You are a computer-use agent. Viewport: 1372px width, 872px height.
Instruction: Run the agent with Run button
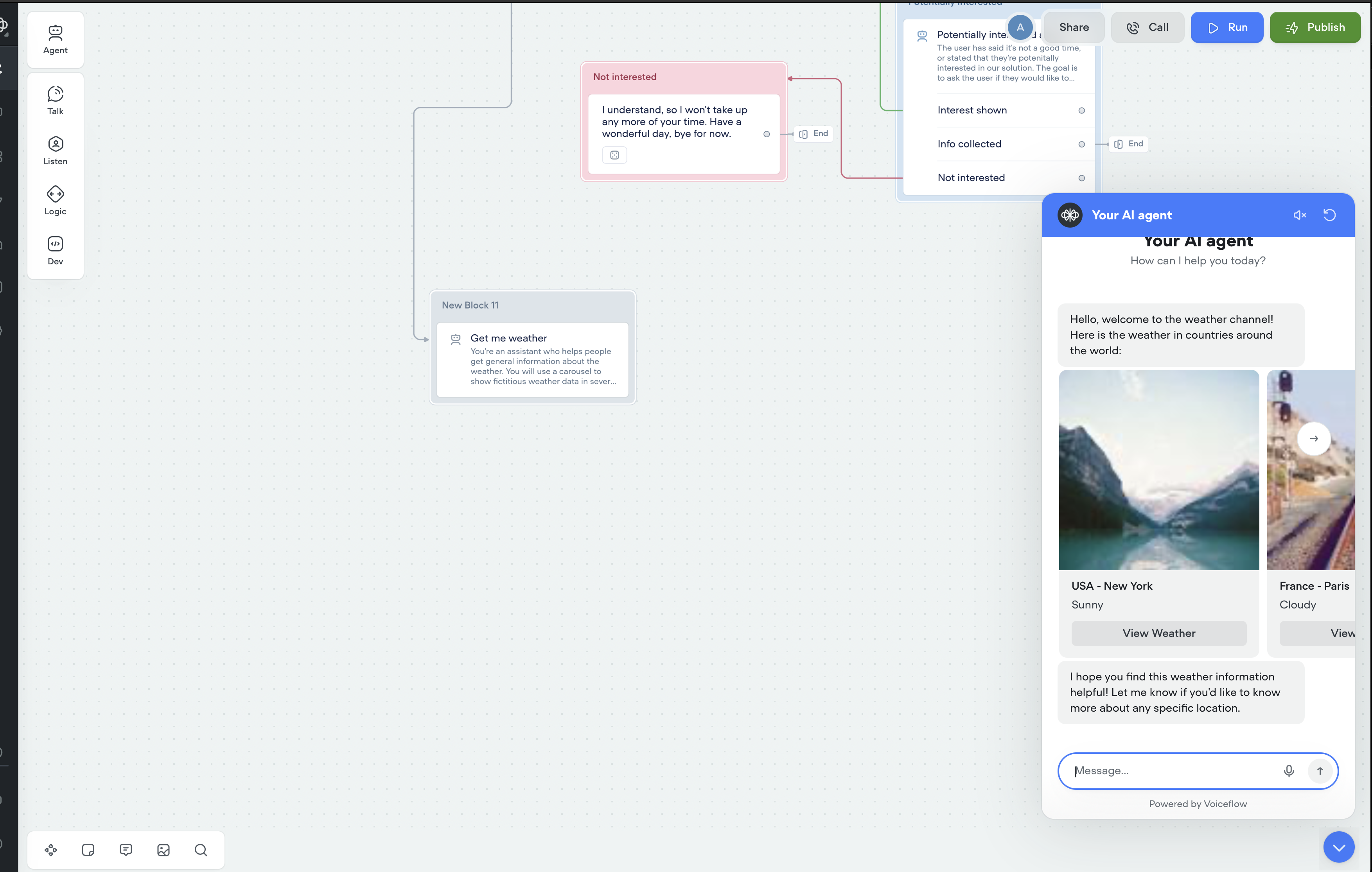pos(1227,27)
